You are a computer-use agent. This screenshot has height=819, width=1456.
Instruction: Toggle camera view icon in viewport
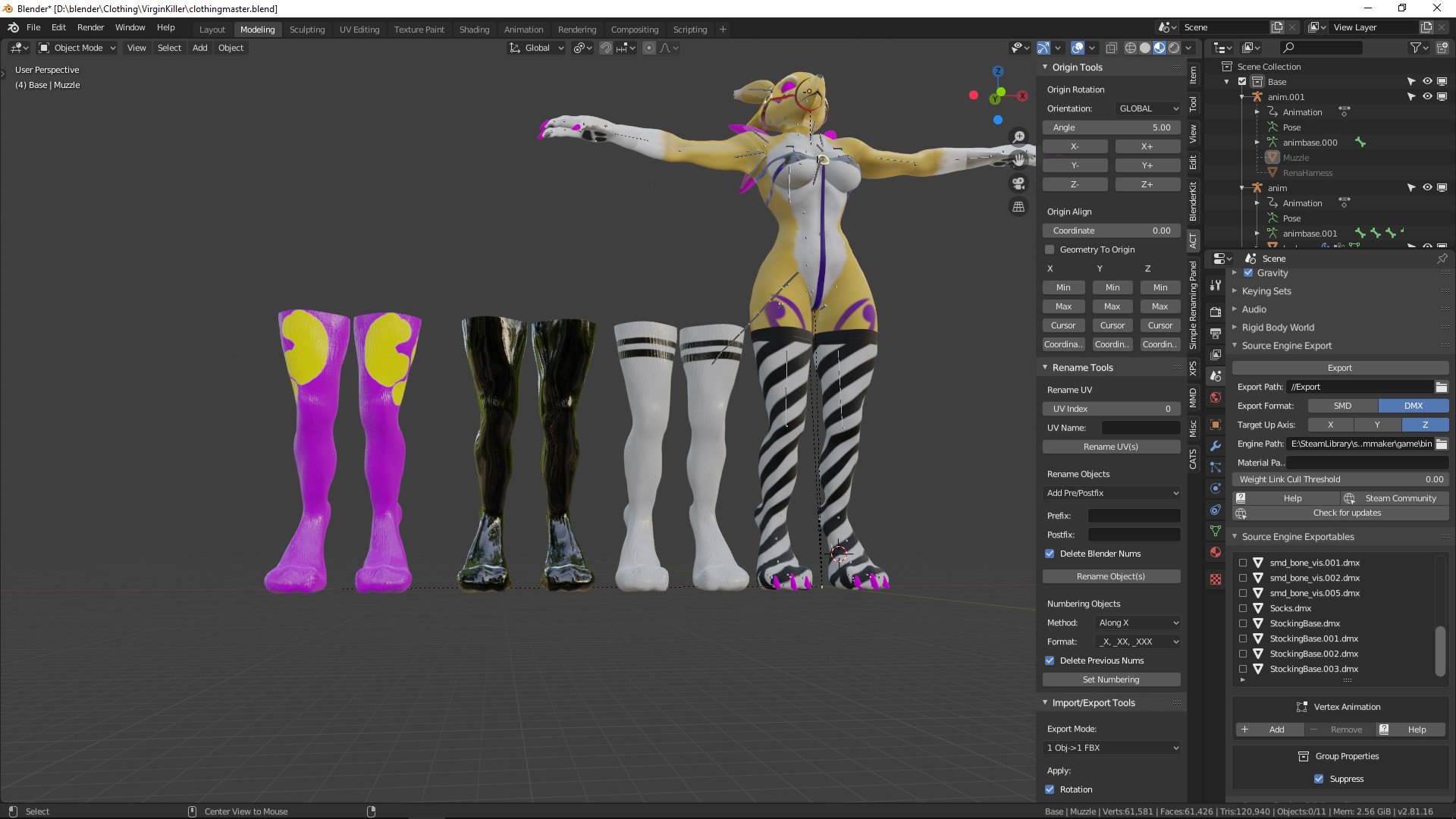pos(1019,184)
